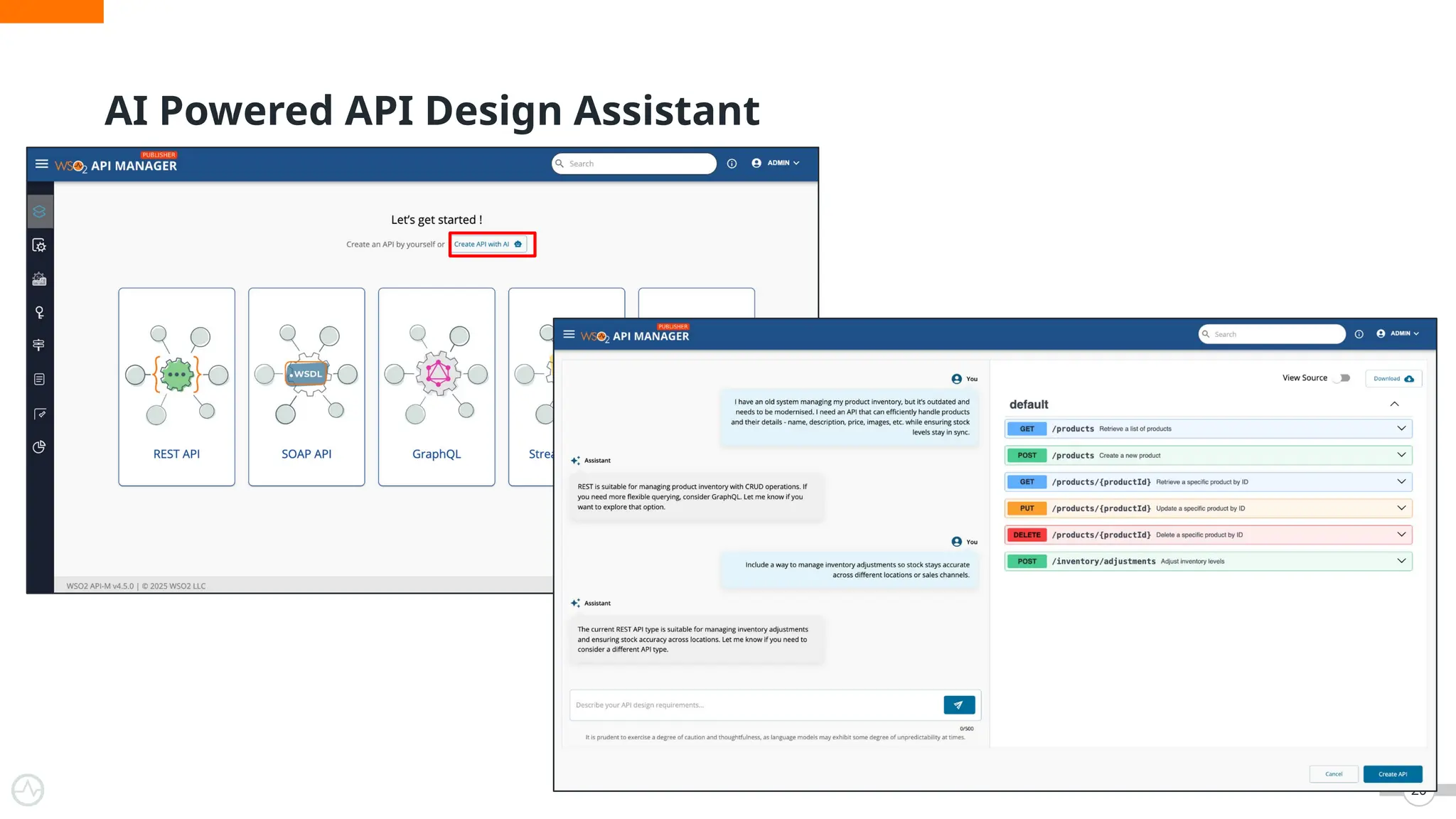Toggle the View Source switch
Viewport: 1456px width, 819px height.
click(1342, 378)
